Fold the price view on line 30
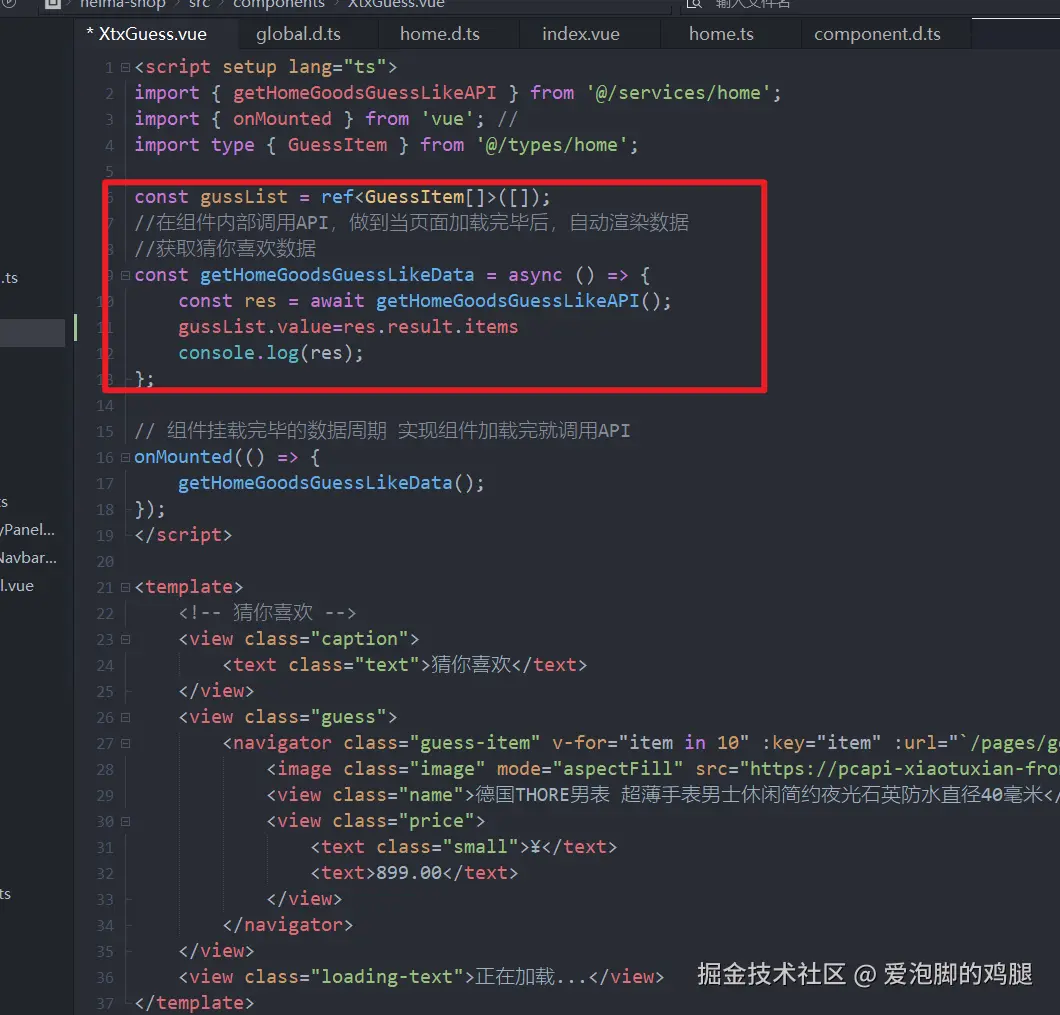 pos(125,822)
